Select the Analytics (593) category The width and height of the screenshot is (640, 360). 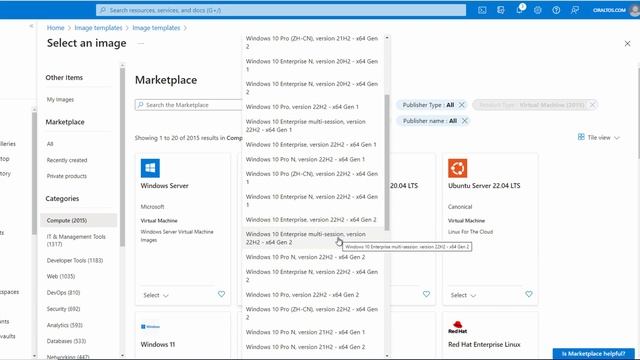pyautogui.click(x=64, y=325)
